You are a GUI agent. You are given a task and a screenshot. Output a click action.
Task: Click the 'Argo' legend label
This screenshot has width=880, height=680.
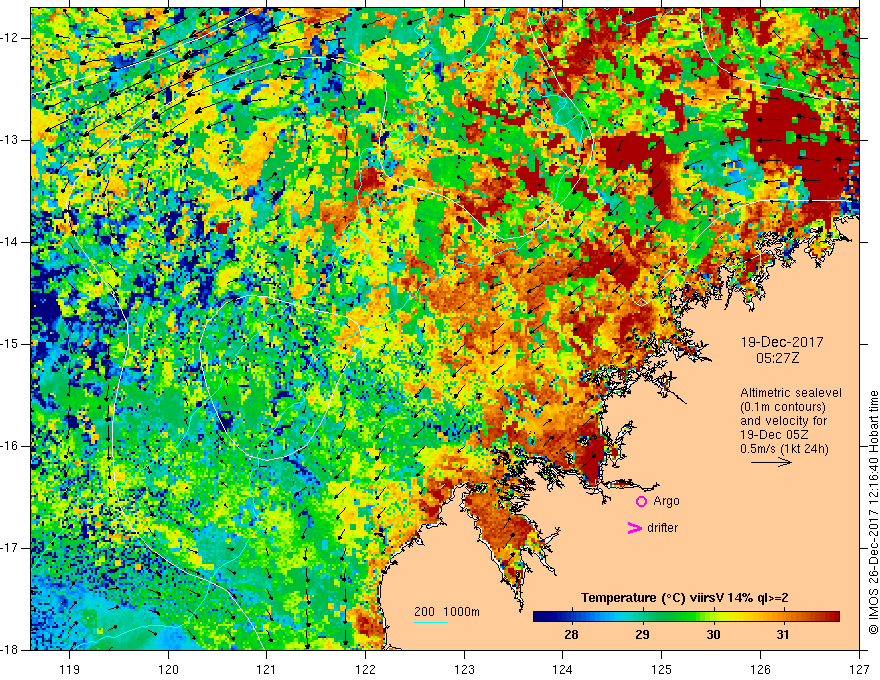[666, 501]
